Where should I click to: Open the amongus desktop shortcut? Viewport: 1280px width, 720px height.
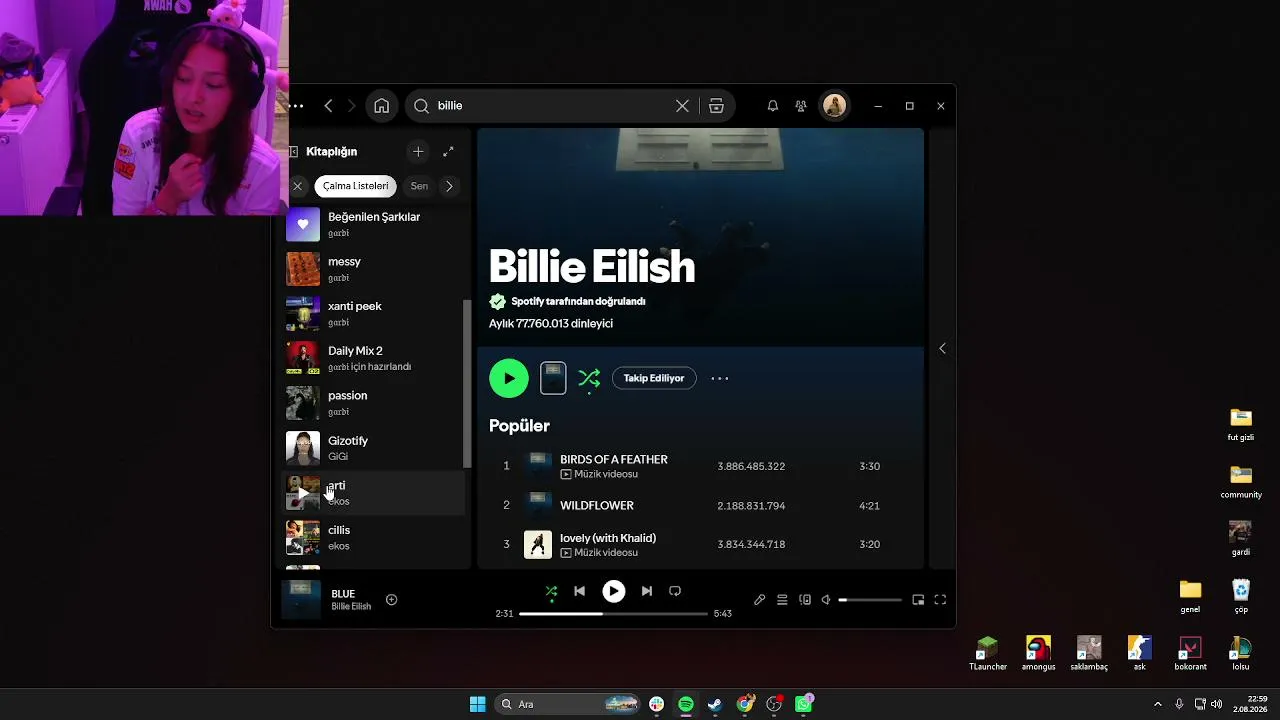(1038, 654)
